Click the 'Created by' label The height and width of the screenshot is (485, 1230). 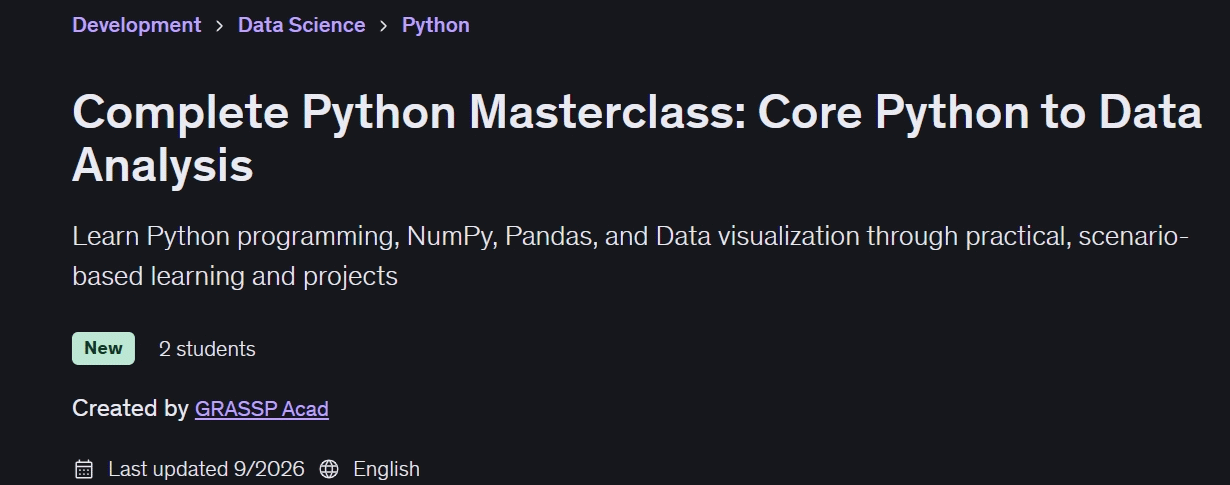coord(130,408)
